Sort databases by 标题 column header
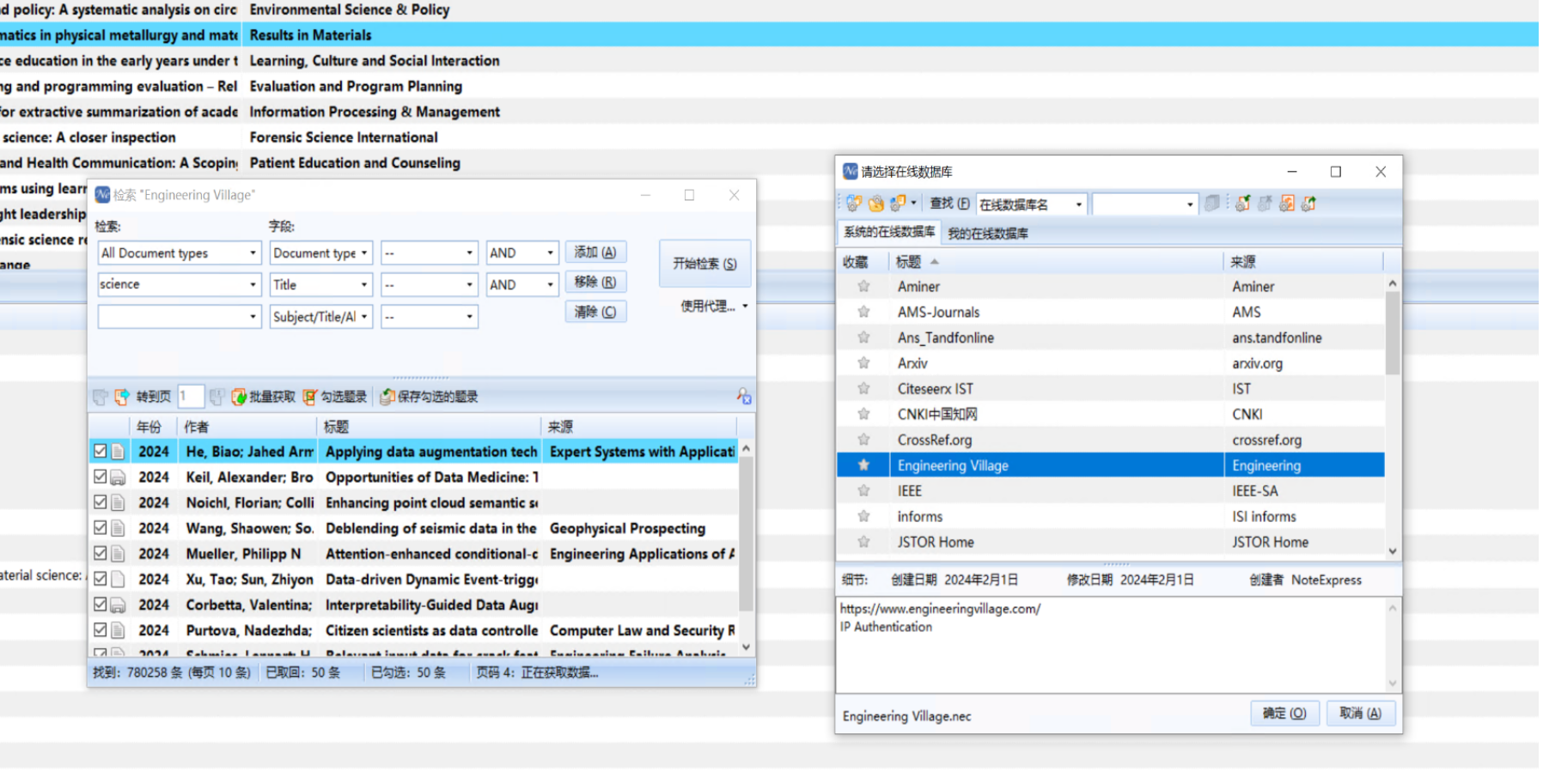 point(1056,262)
